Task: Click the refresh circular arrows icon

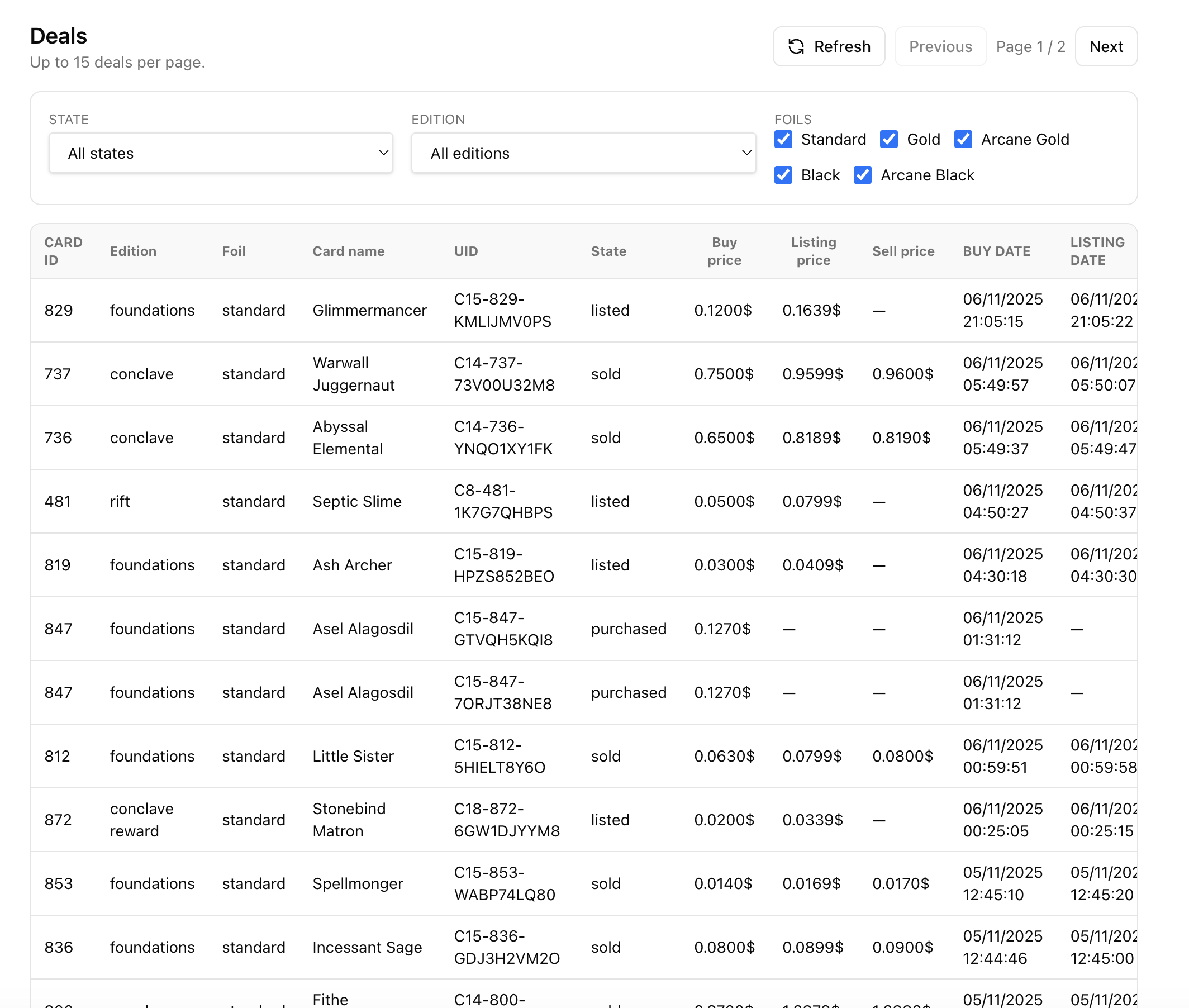Action: click(x=796, y=46)
